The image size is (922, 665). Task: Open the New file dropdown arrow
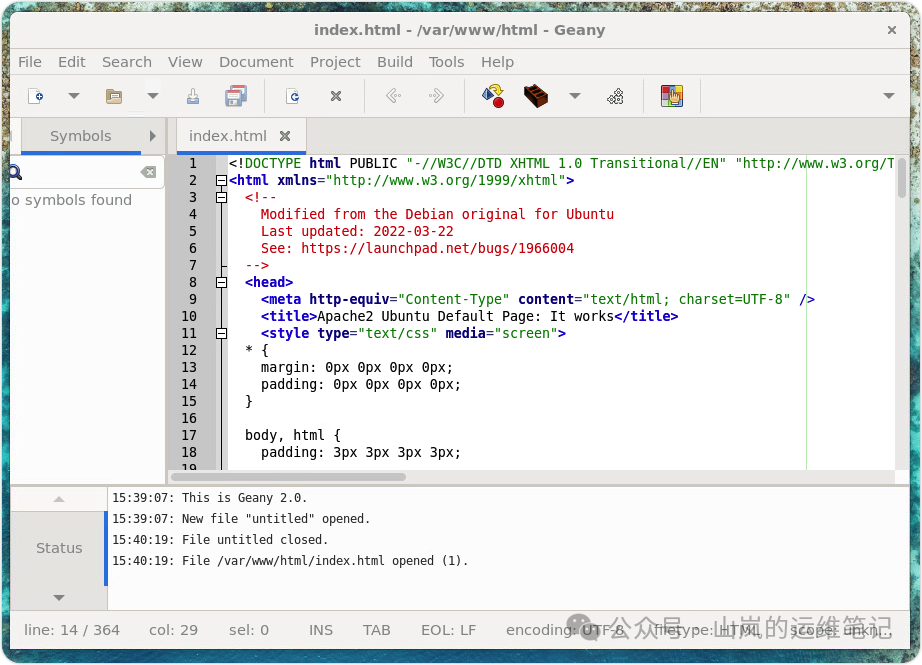click(73, 96)
